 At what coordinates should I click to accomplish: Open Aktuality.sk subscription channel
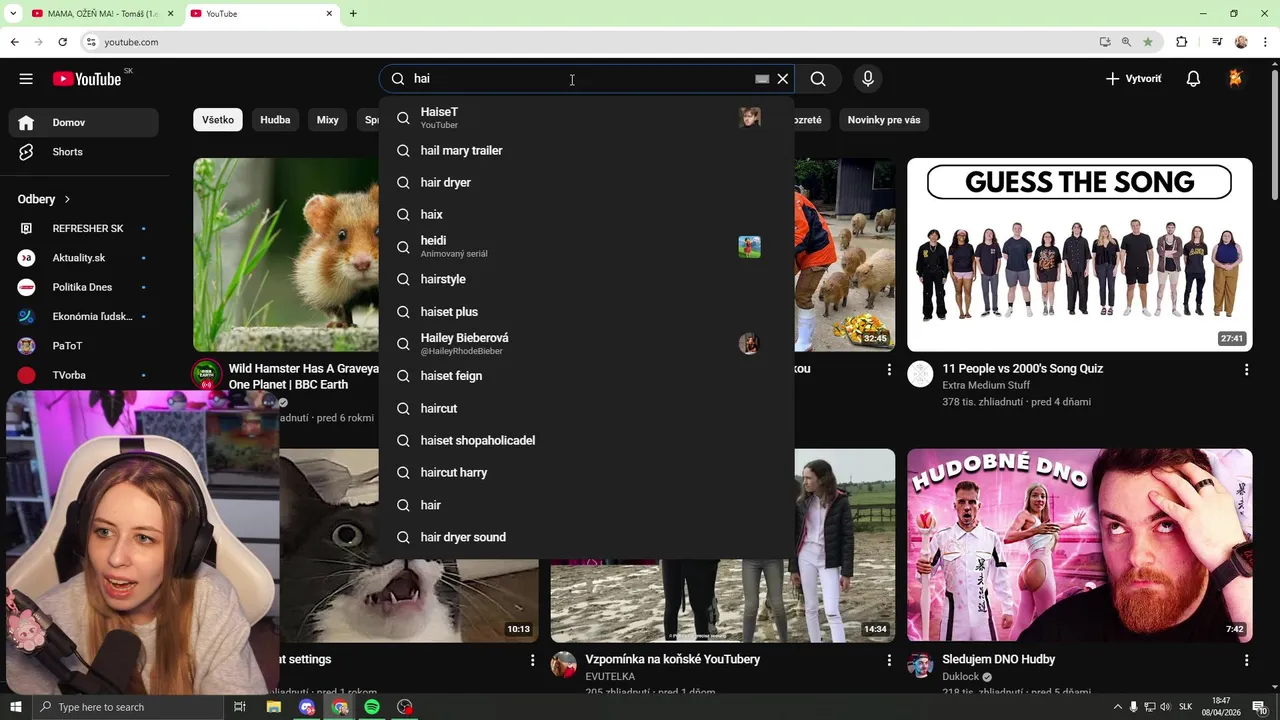[x=84, y=258]
